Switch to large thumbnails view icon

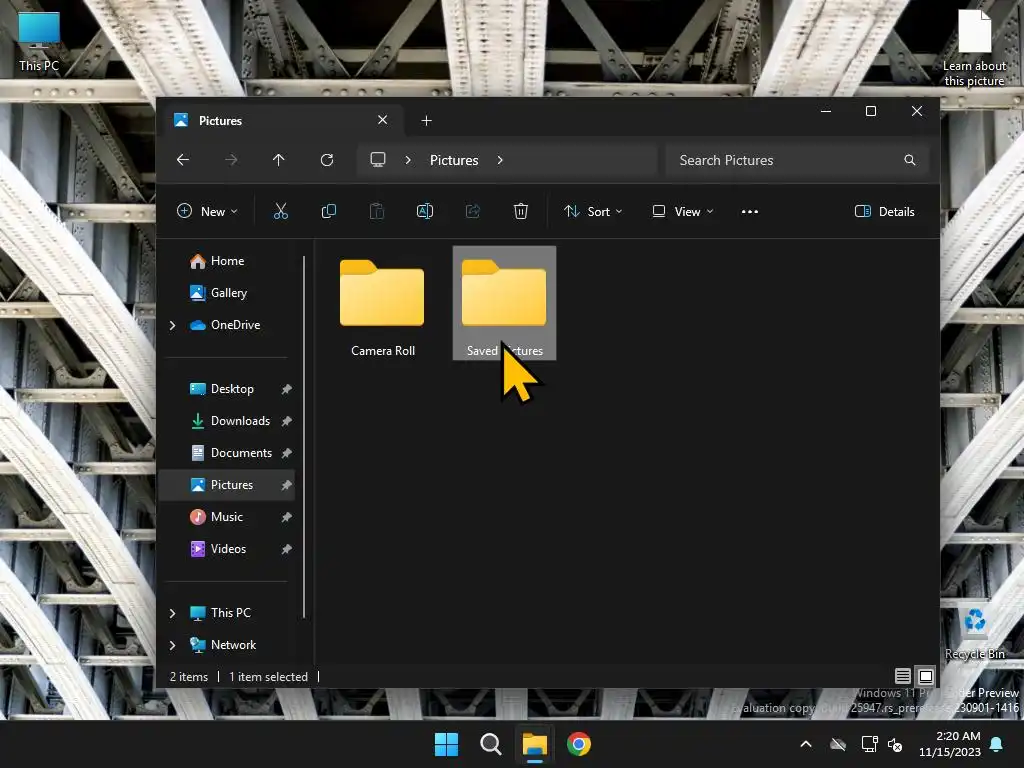tap(926, 676)
